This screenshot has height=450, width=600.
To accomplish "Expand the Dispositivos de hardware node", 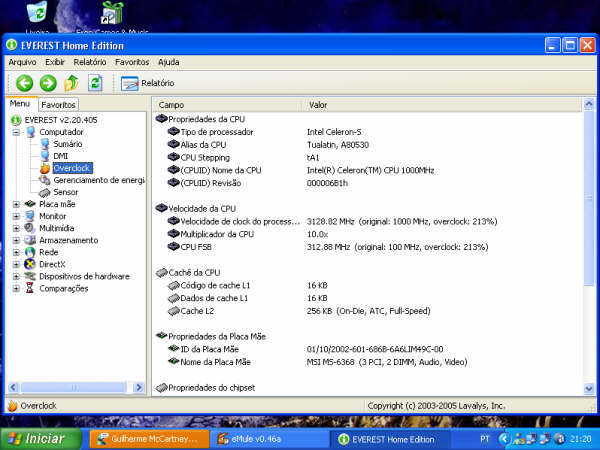I will (16, 277).
